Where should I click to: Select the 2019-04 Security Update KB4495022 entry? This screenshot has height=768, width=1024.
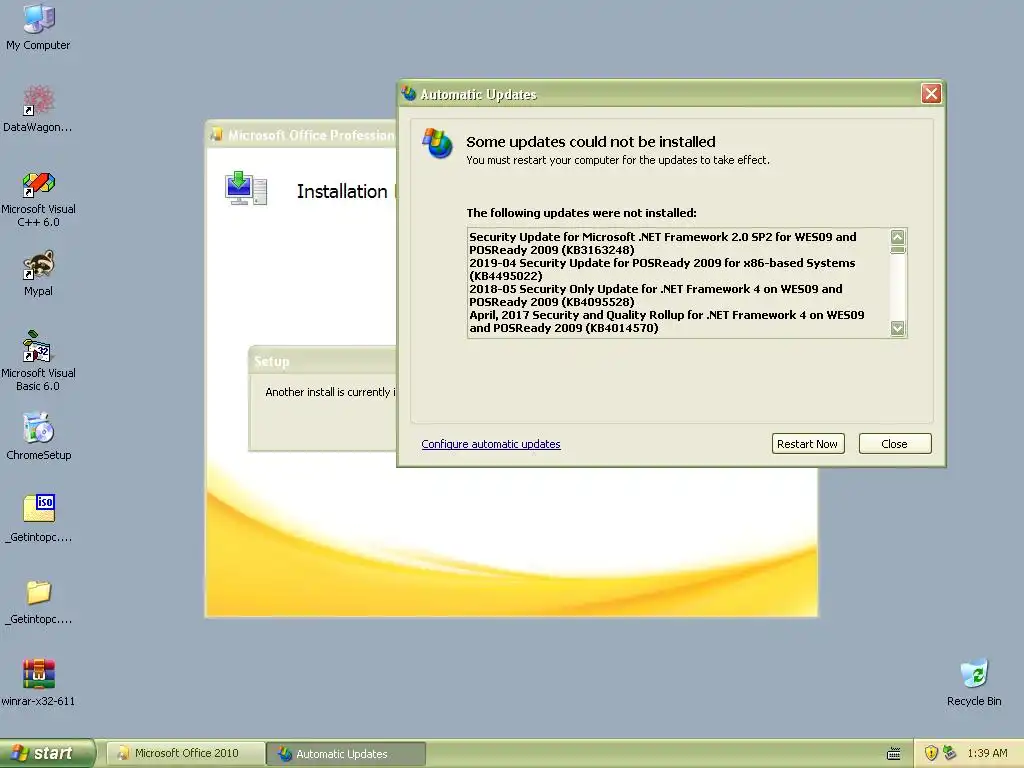tap(662, 269)
